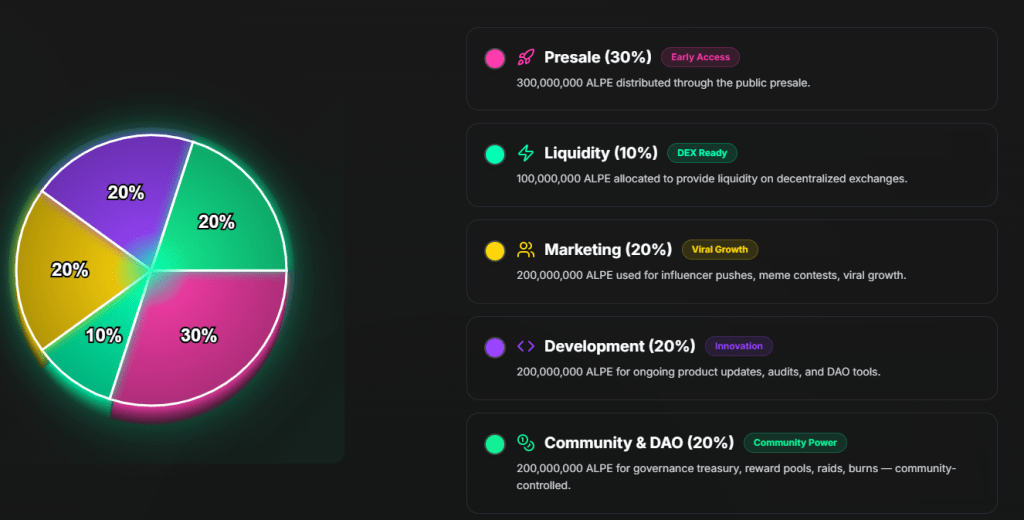Open the Presale (30%) heading

point(597,58)
